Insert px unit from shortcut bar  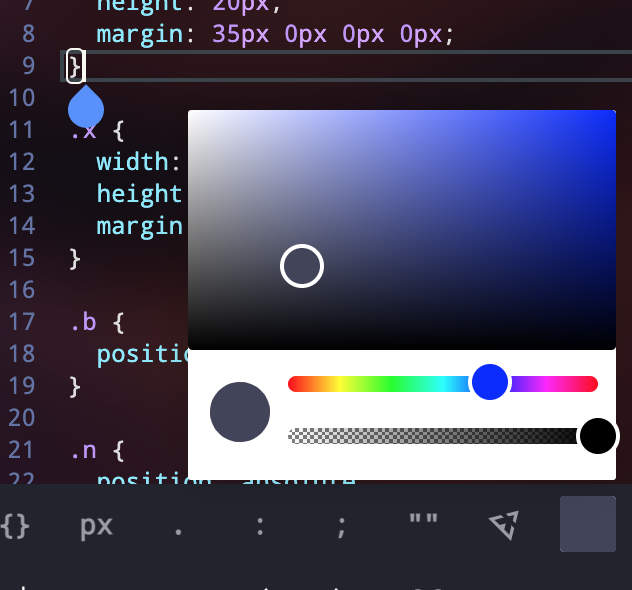(x=96, y=526)
